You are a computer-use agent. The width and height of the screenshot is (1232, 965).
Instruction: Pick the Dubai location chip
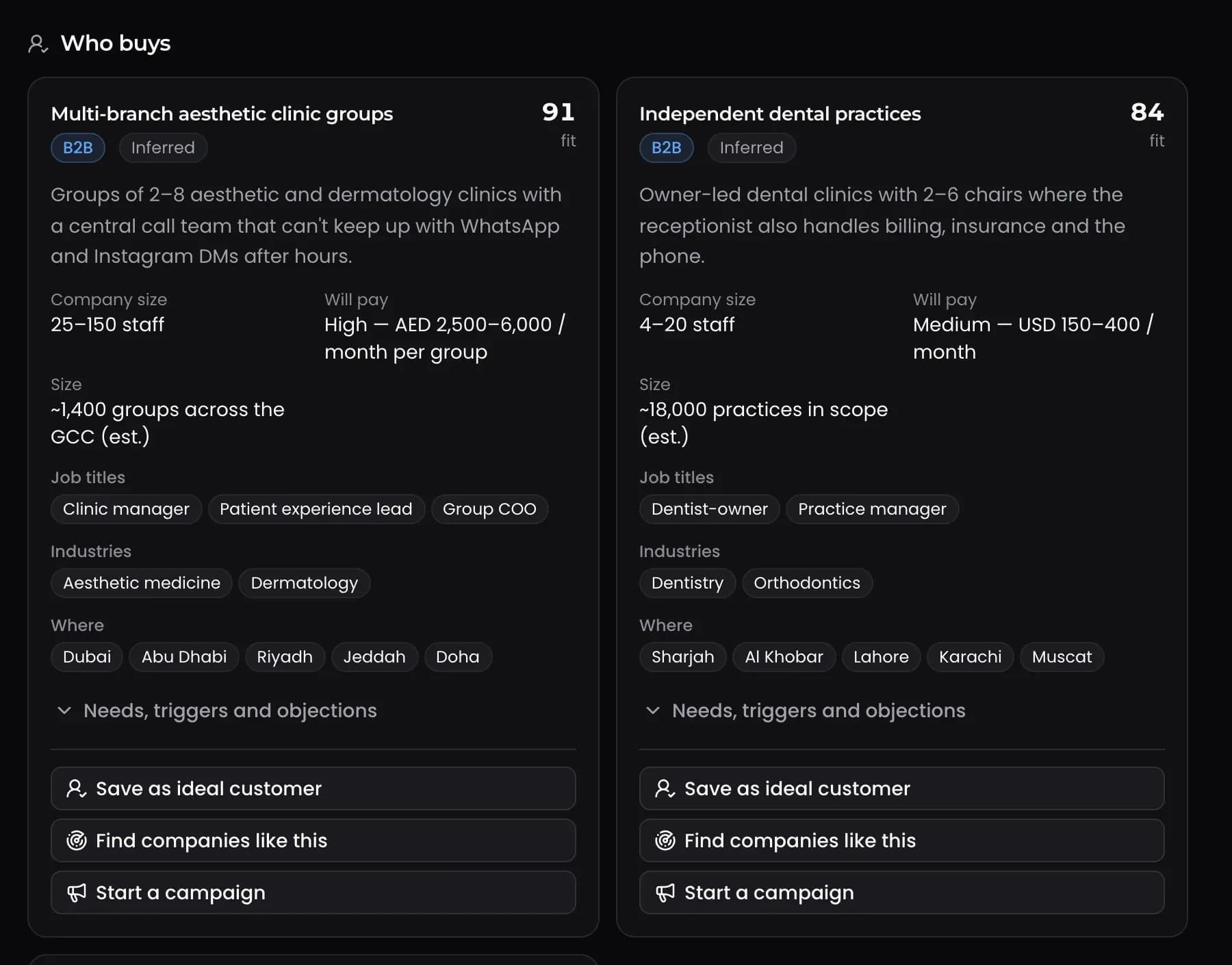(x=87, y=657)
